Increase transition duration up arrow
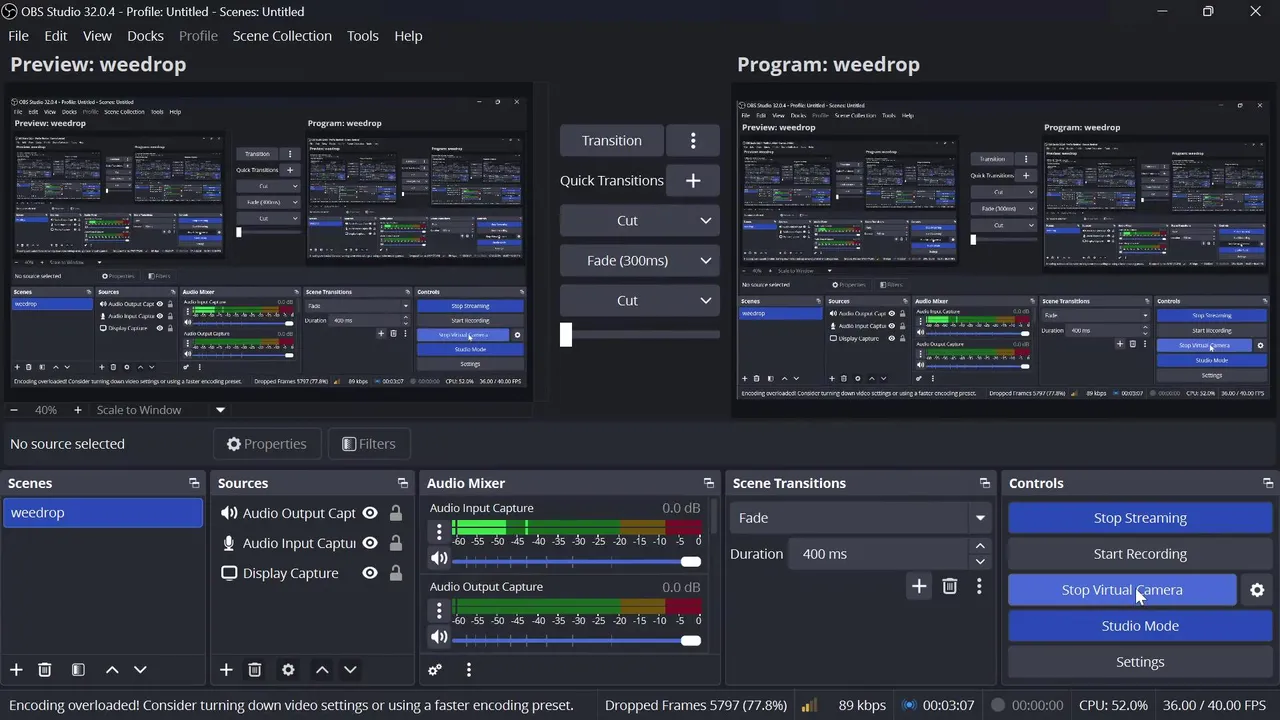The image size is (1280, 720). click(x=980, y=546)
